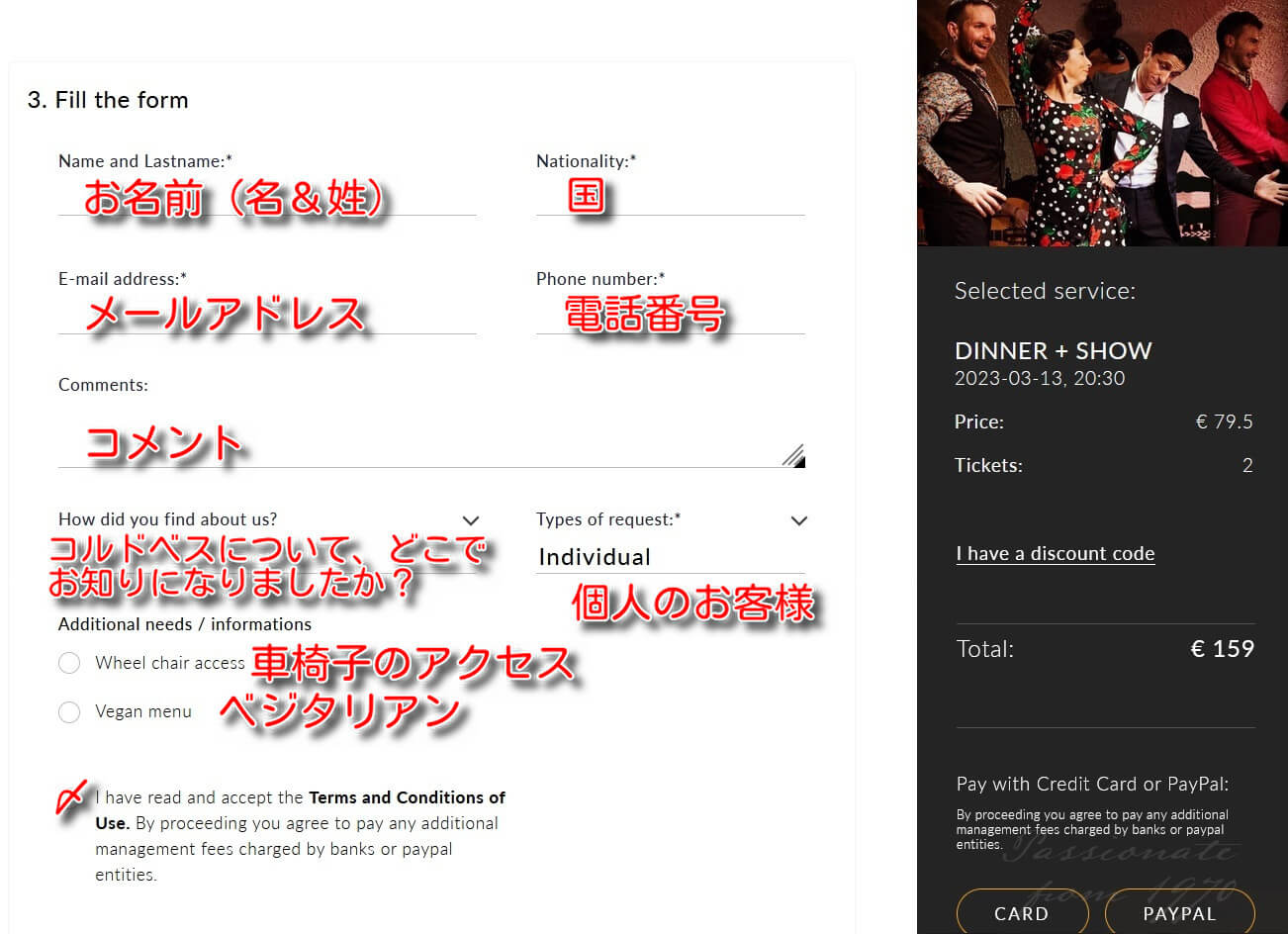
Task: Click the flamenco dancers photo
Action: 1102,123
